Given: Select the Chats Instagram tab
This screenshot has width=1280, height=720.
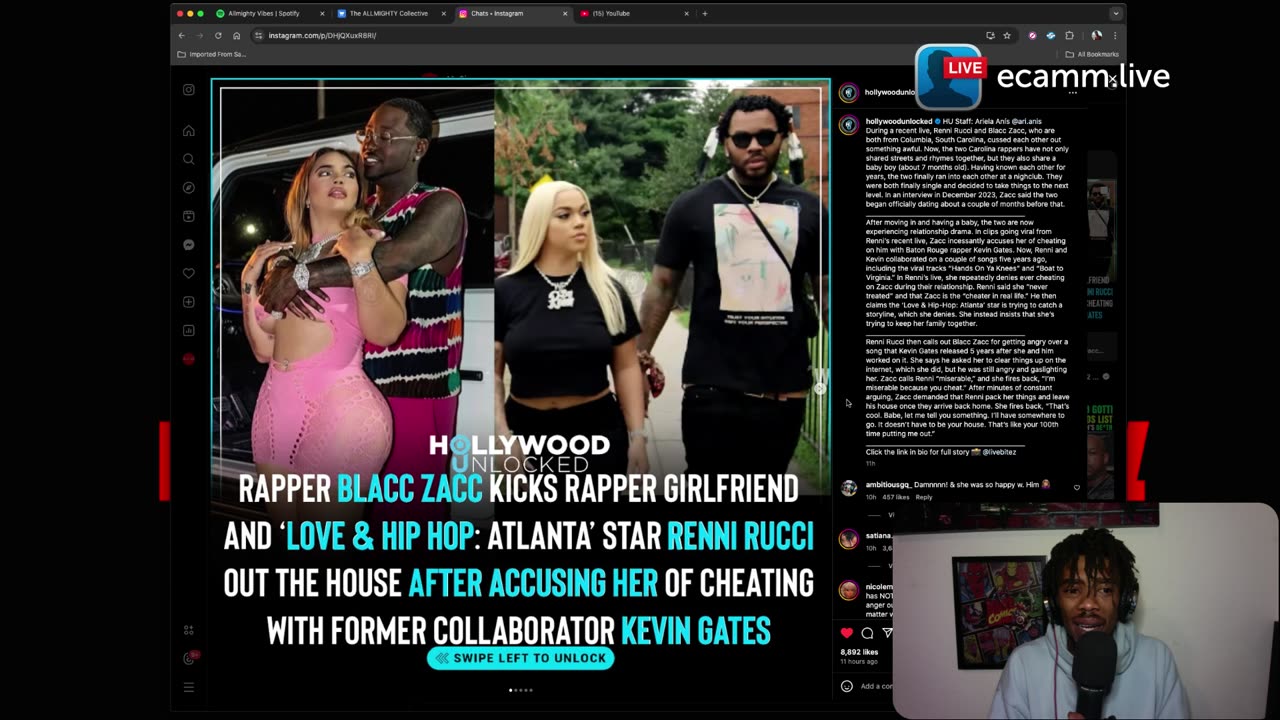Looking at the screenshot, I should click(x=513, y=13).
